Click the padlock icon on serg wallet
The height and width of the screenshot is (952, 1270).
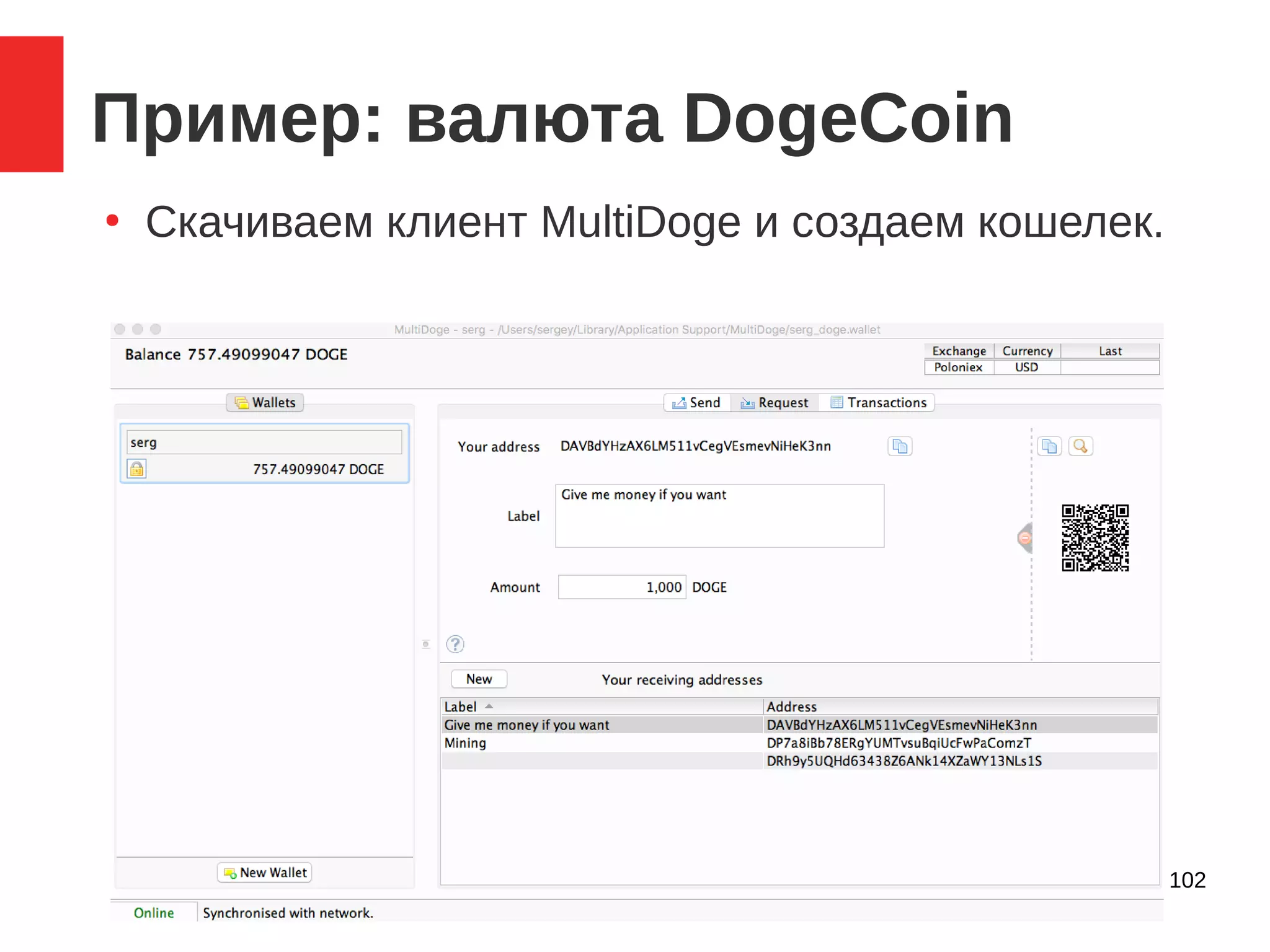[137, 469]
